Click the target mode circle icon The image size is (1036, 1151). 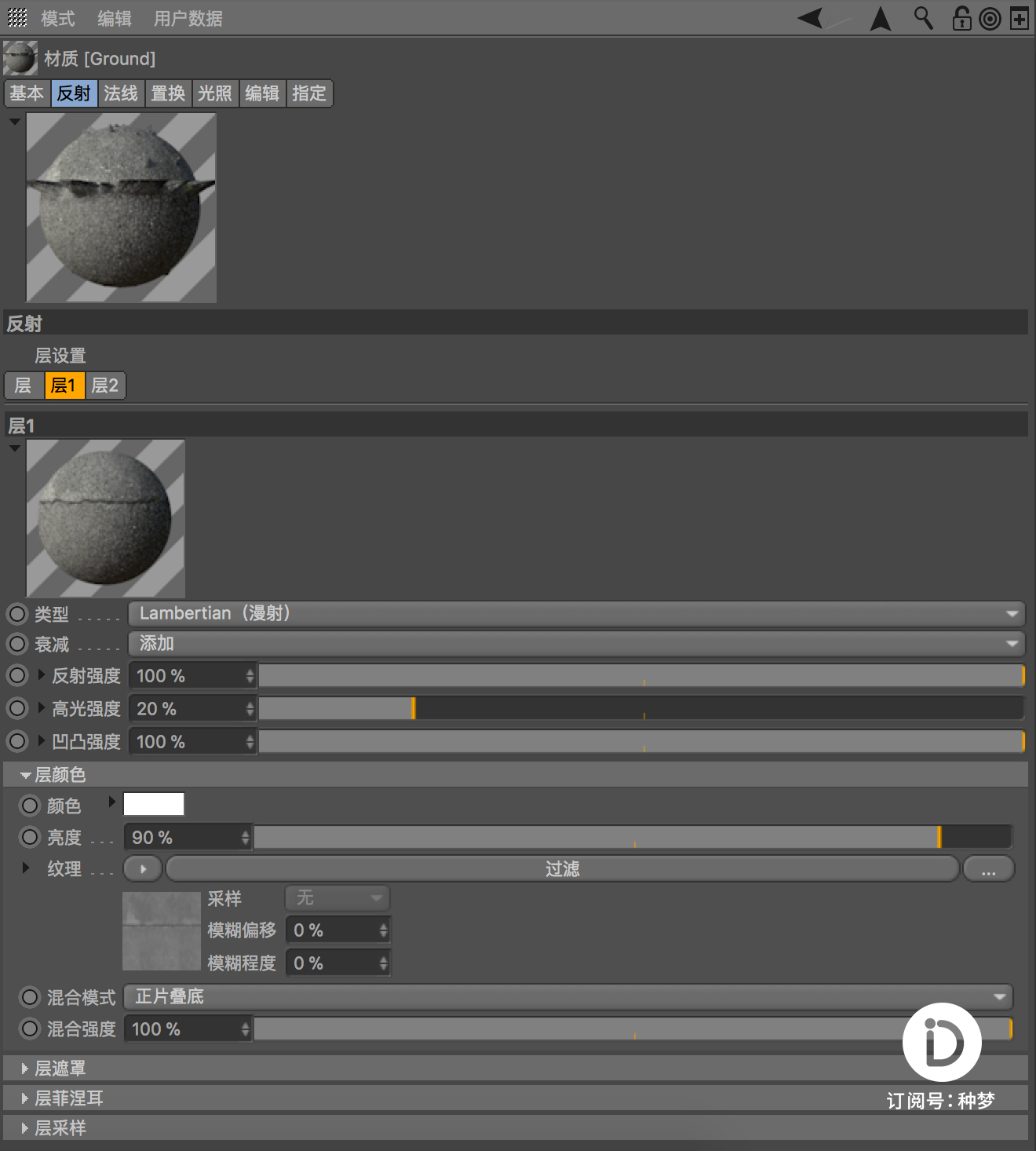coord(990,19)
